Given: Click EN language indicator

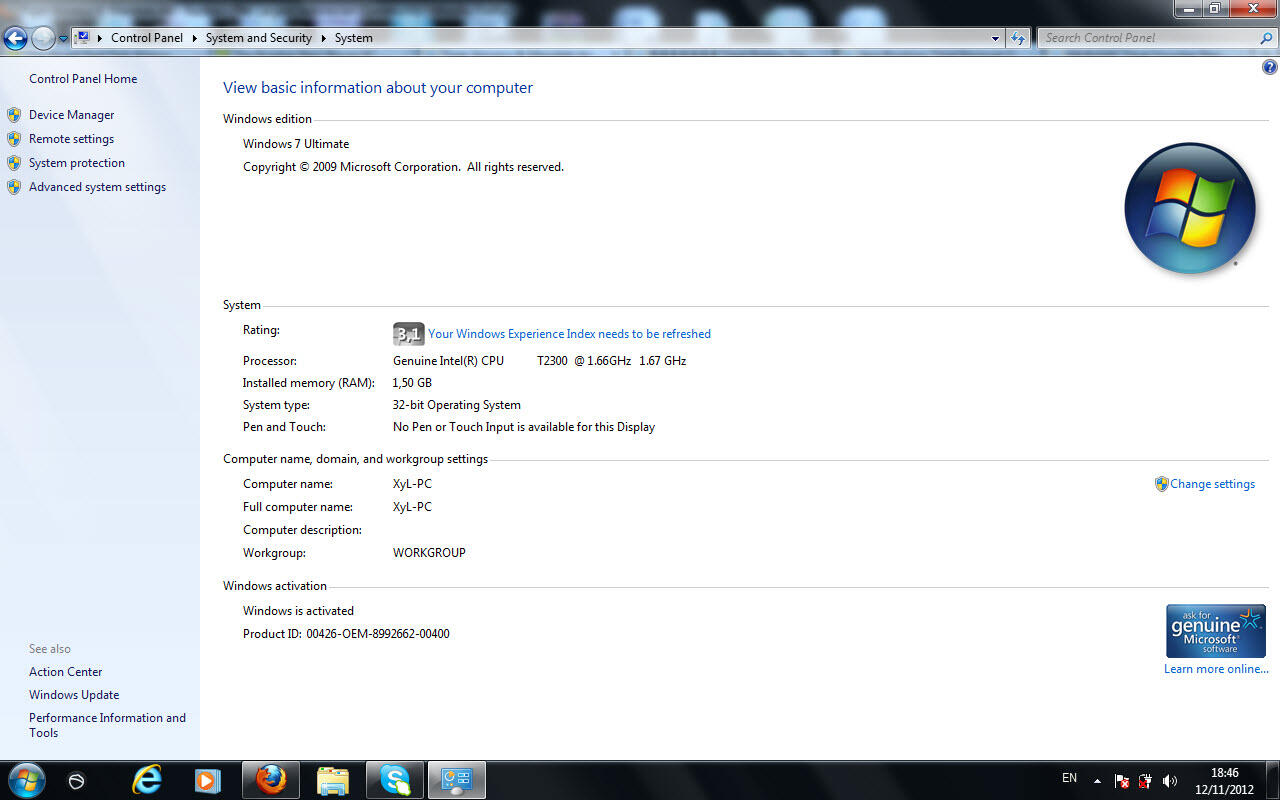Looking at the screenshot, I should click(x=1069, y=778).
